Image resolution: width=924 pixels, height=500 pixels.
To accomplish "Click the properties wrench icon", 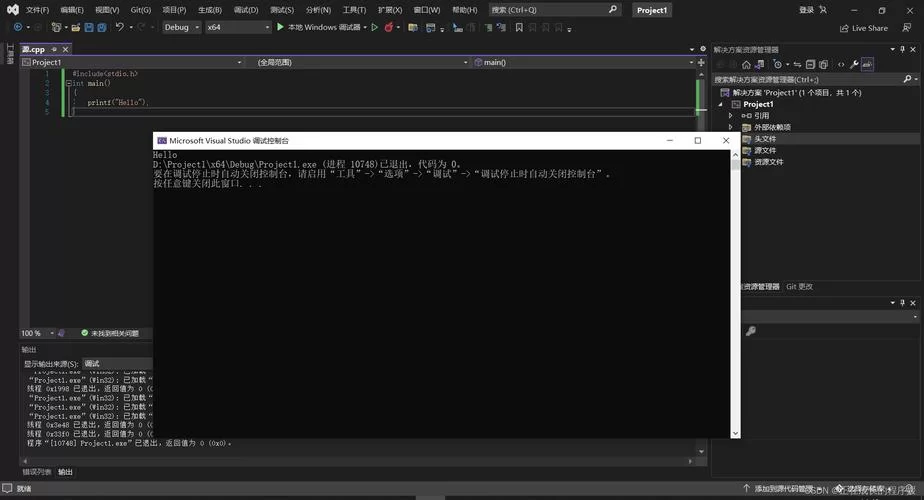I will (x=854, y=64).
